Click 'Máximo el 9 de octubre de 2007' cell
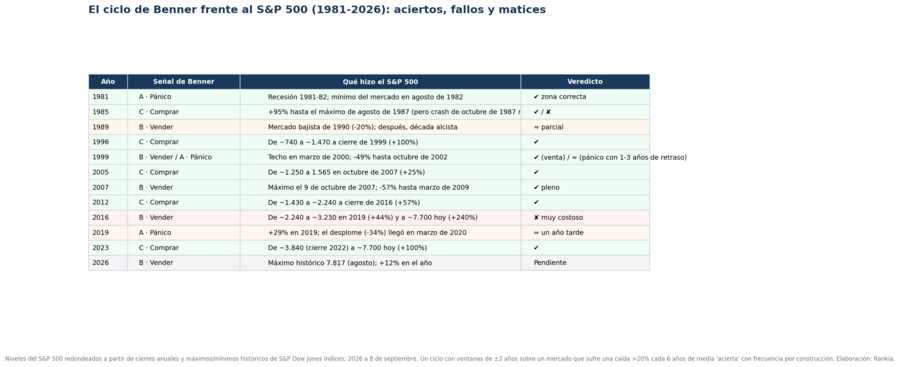 (x=380, y=187)
